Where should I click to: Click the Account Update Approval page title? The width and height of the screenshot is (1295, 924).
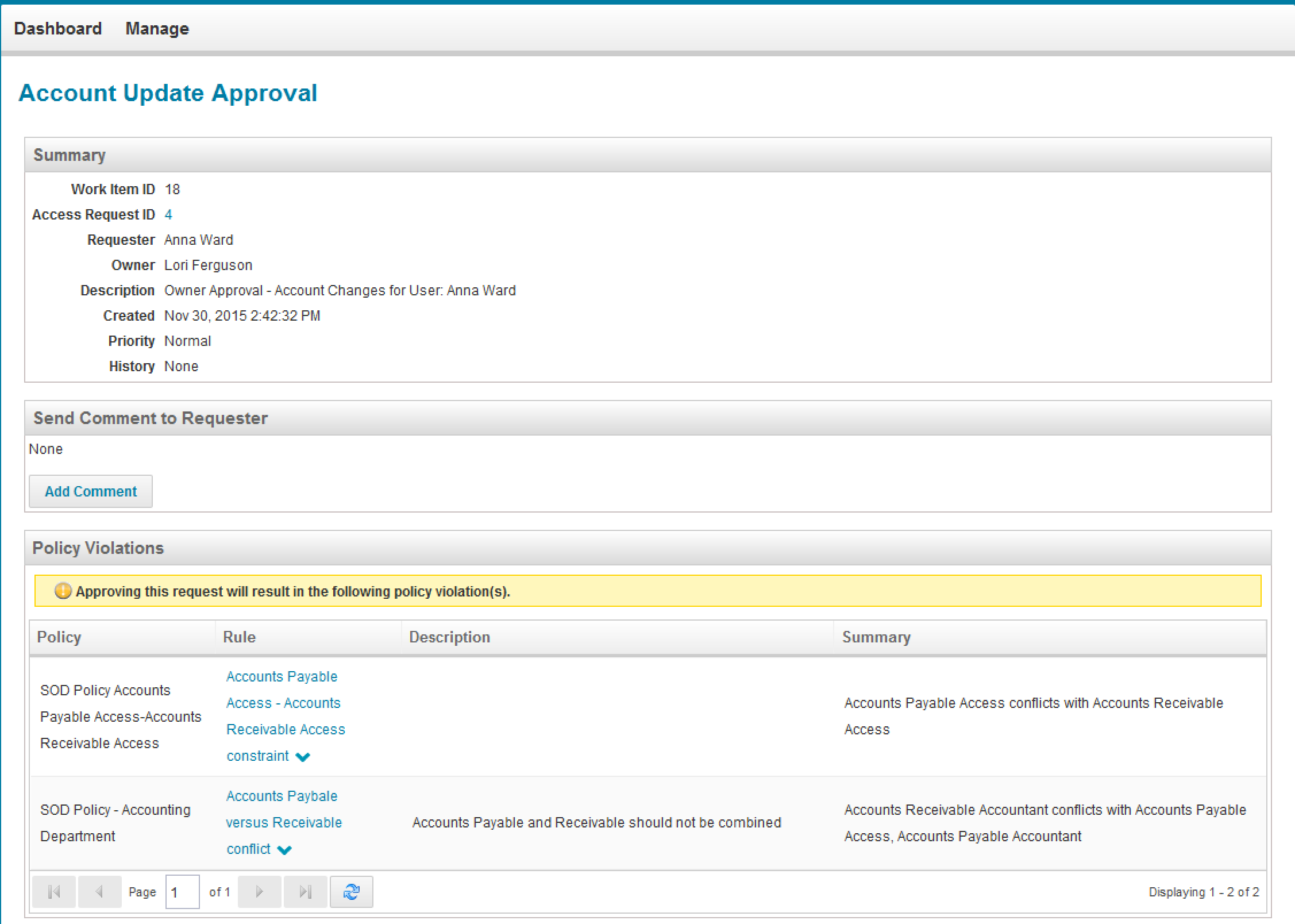click(x=168, y=93)
